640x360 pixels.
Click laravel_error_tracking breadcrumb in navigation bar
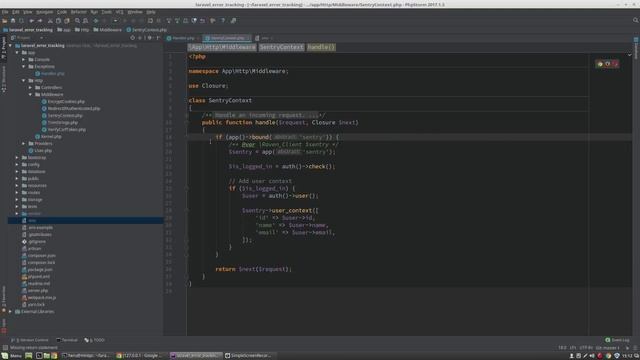pos(28,30)
